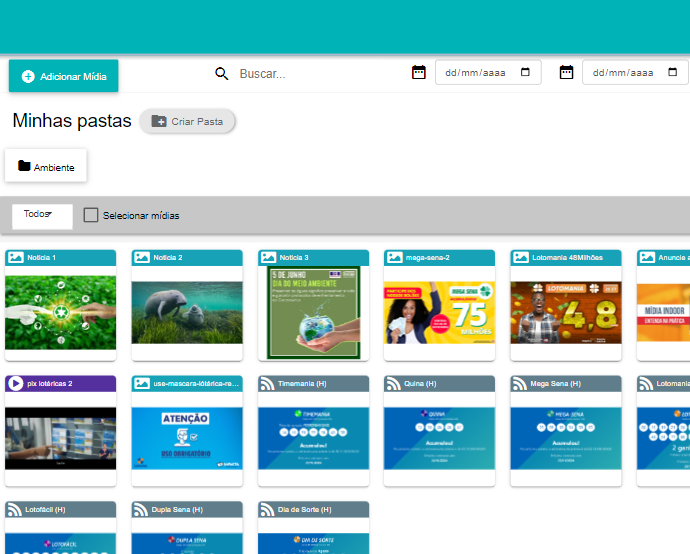The image size is (690, 554).
Task: Click image icon on Lotomania 48Milhões card
Action: tap(521, 257)
